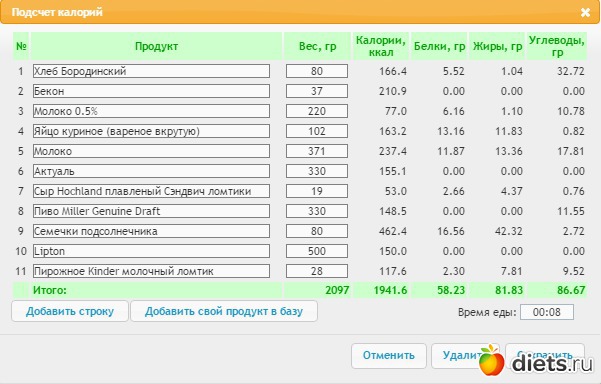Edit the Хлеб Бородинский product field
This screenshot has width=601, height=384.
151,71
